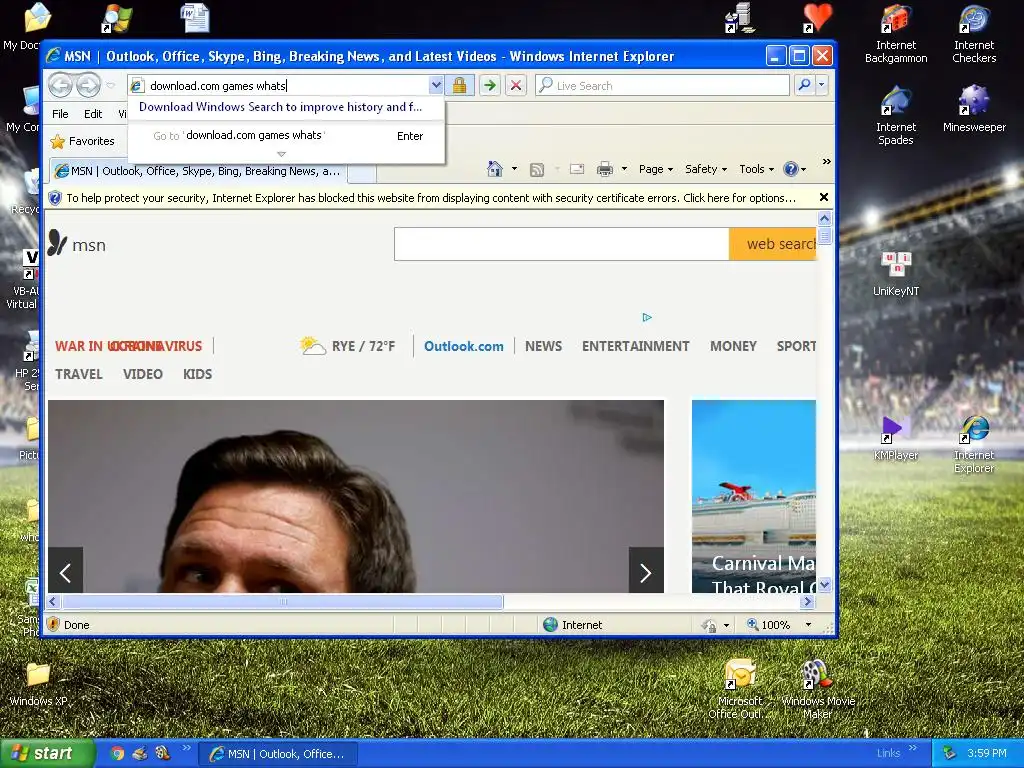The image size is (1024, 768).
Task: Open search provider options dropdown
Action: pyautogui.click(x=822, y=85)
